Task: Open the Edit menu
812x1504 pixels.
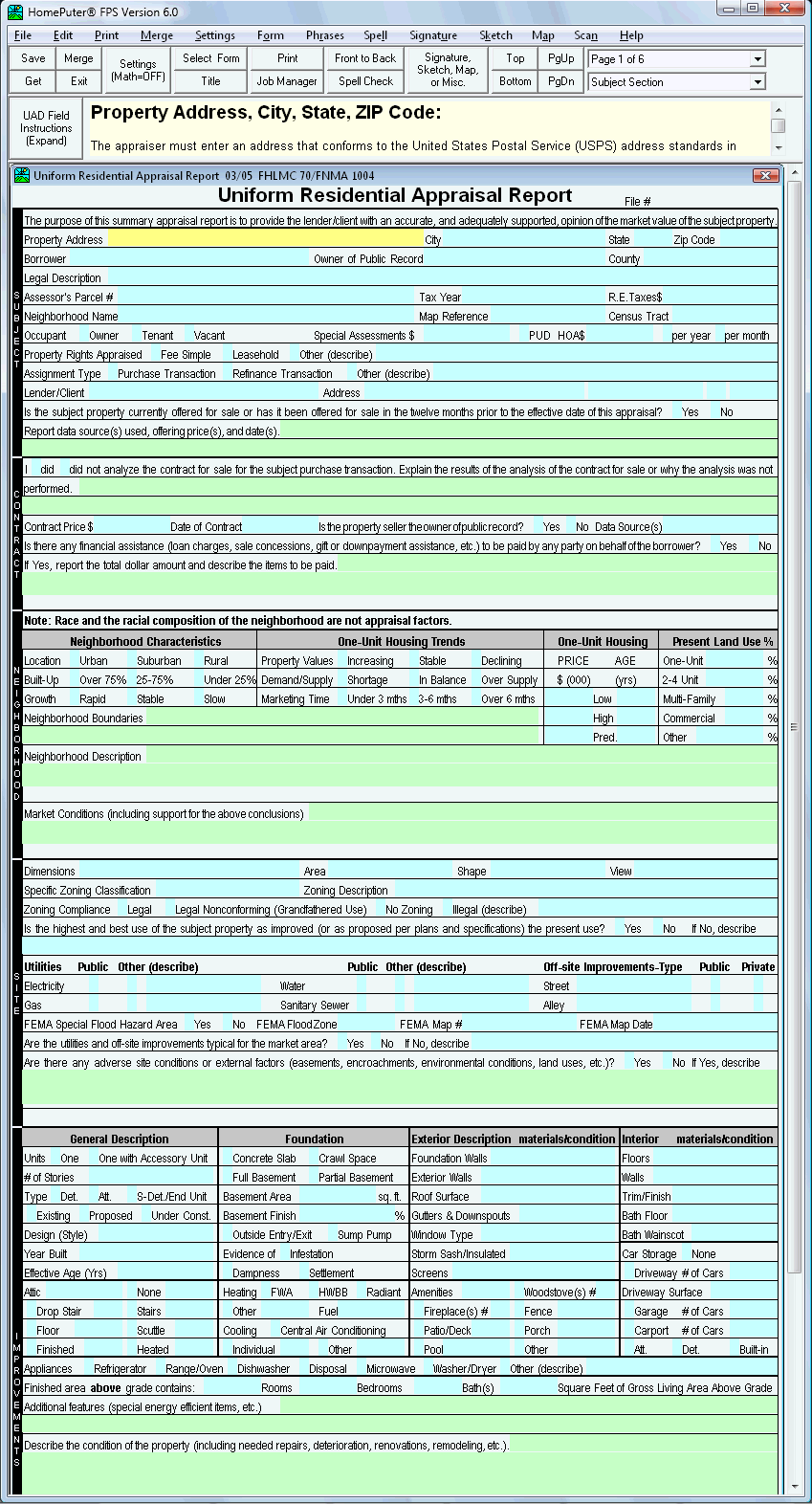Action: pos(63,35)
